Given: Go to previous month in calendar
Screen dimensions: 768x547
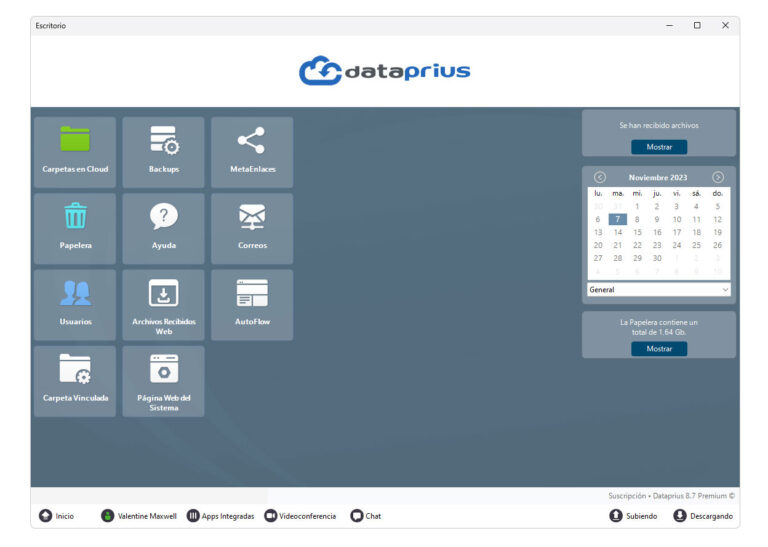Looking at the screenshot, I should (600, 177).
